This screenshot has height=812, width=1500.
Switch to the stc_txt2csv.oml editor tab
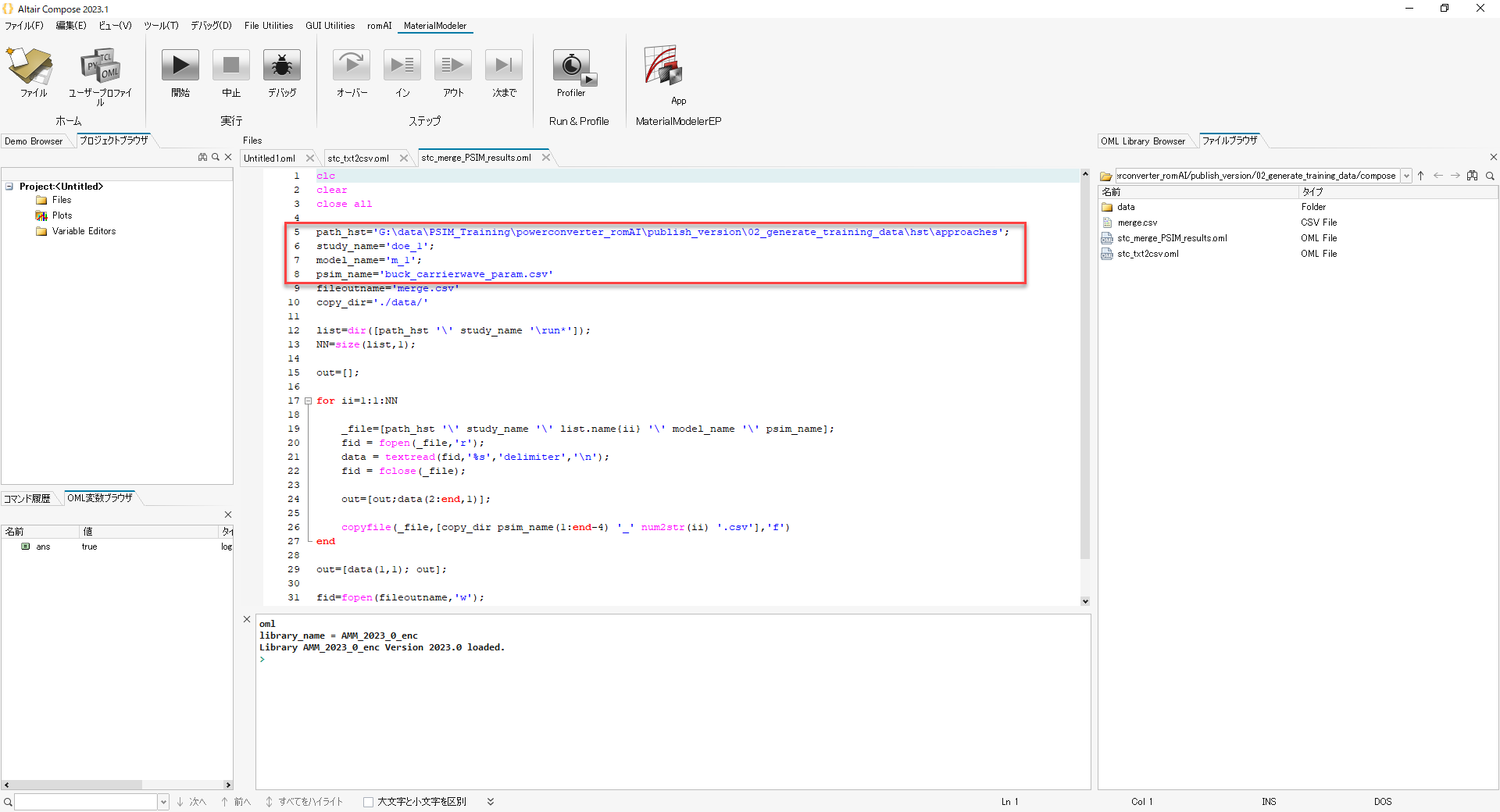pyautogui.click(x=358, y=158)
